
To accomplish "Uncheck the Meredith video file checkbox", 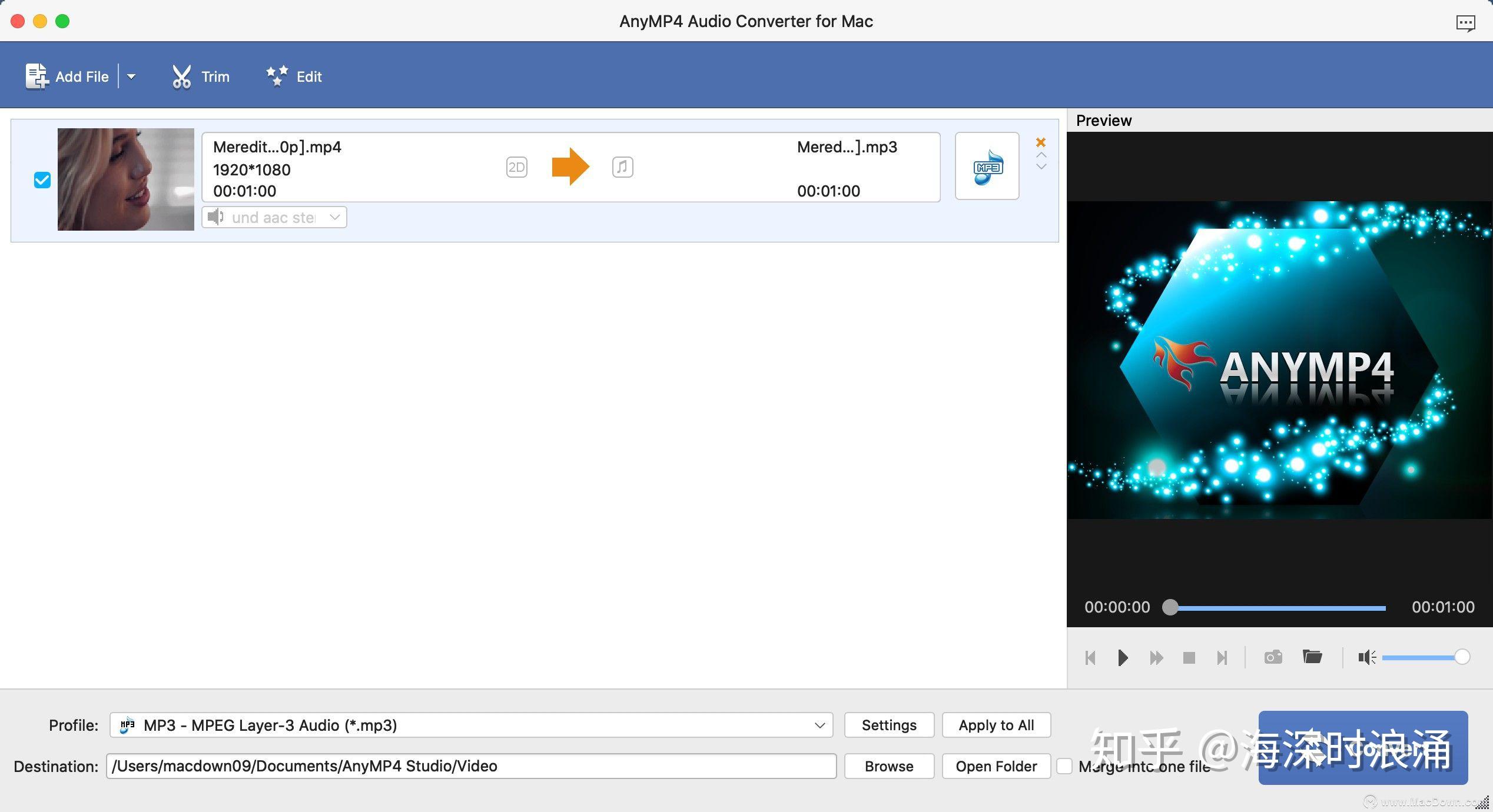I will [42, 180].
